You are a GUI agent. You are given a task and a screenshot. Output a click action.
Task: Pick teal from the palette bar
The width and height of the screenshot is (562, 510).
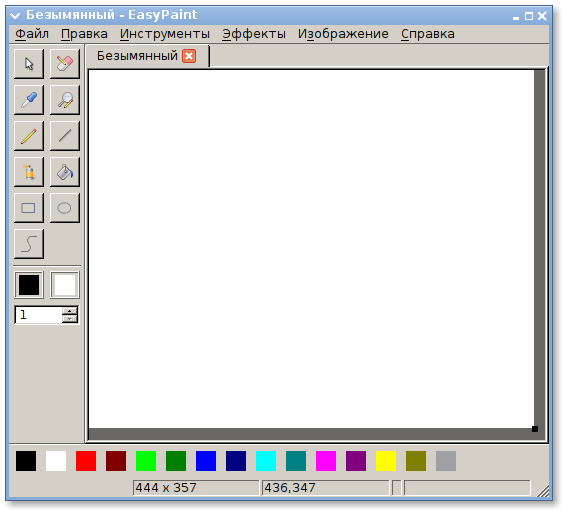(296, 461)
